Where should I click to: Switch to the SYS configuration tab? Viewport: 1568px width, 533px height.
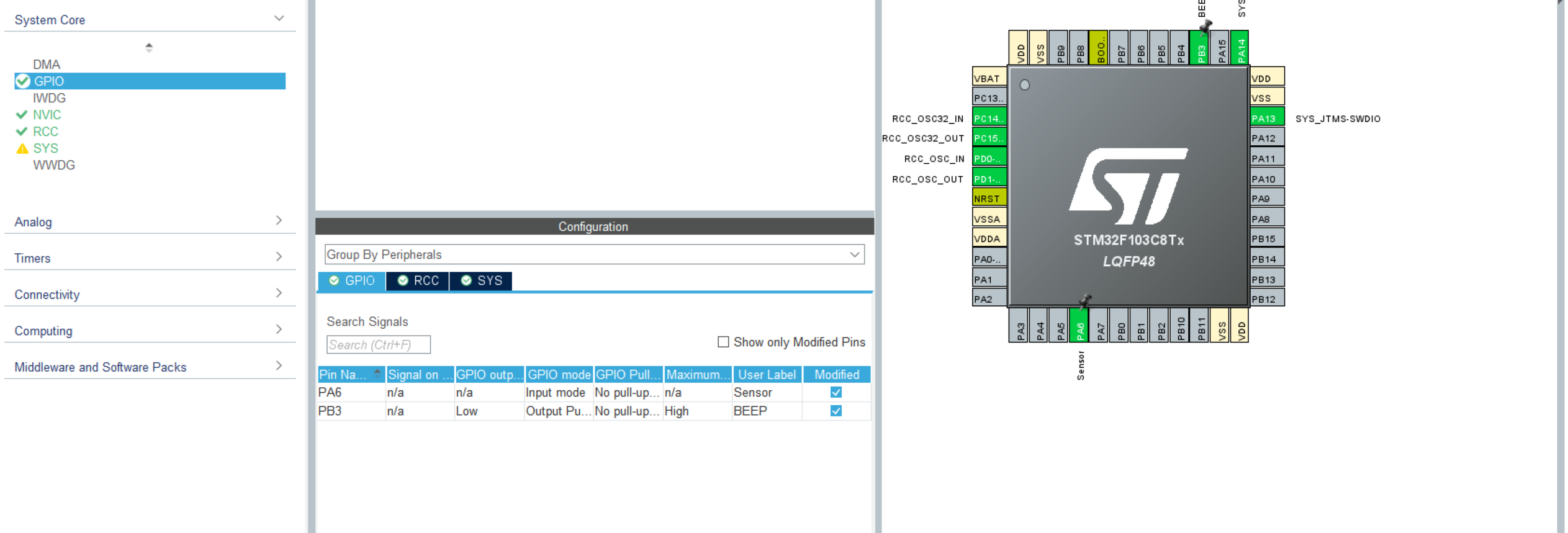[481, 281]
